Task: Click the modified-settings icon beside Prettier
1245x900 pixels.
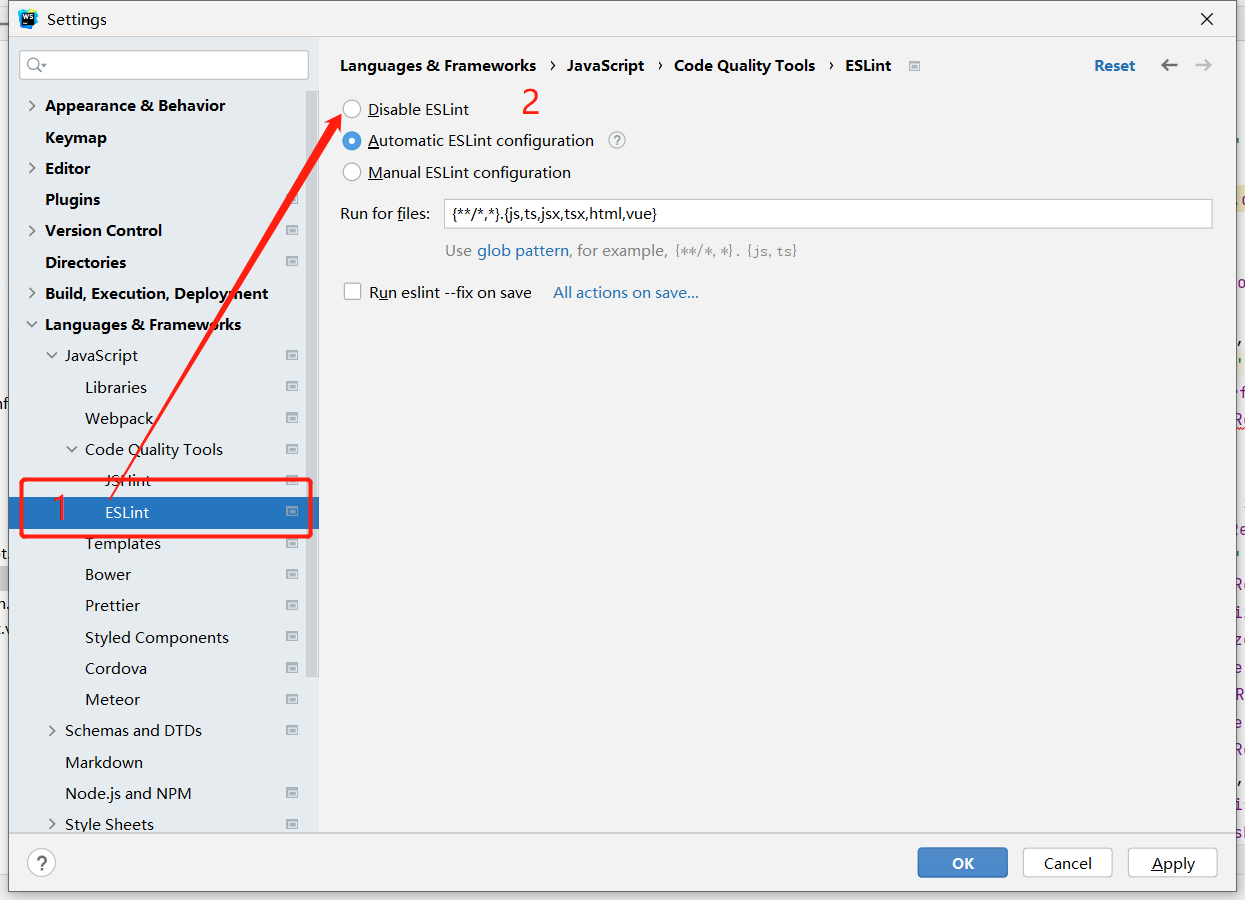Action: [x=291, y=605]
